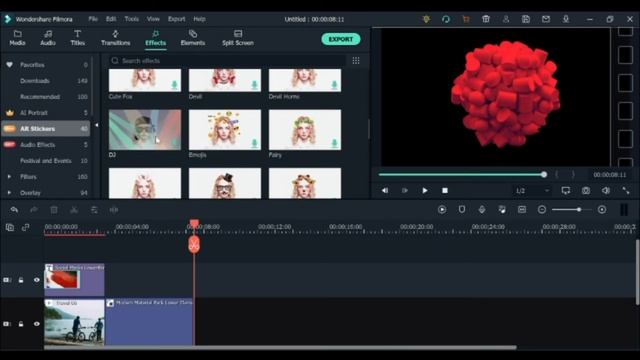
Task: Expand the Filters category arrow
Action: (9, 177)
